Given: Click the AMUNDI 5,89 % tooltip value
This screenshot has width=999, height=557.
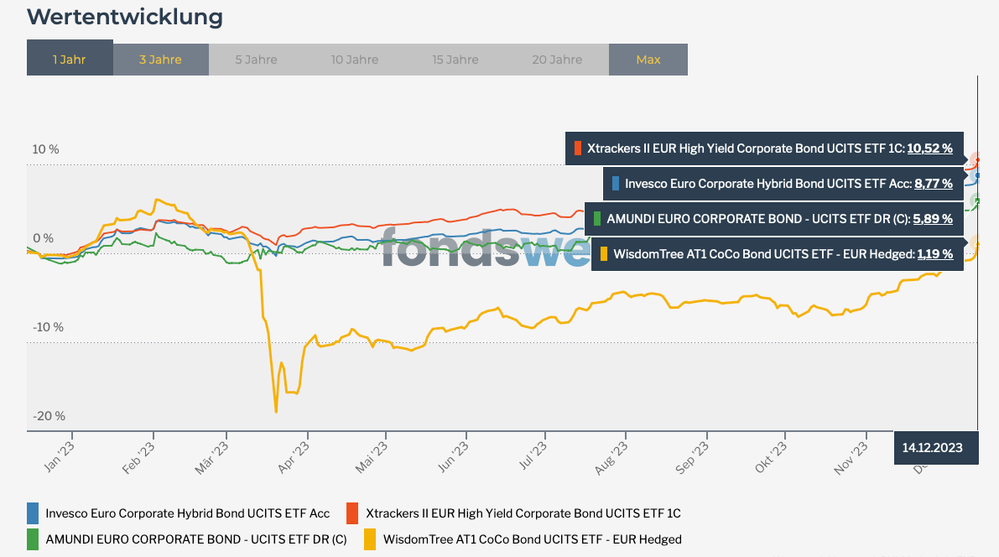Looking at the screenshot, I should coord(932,218).
